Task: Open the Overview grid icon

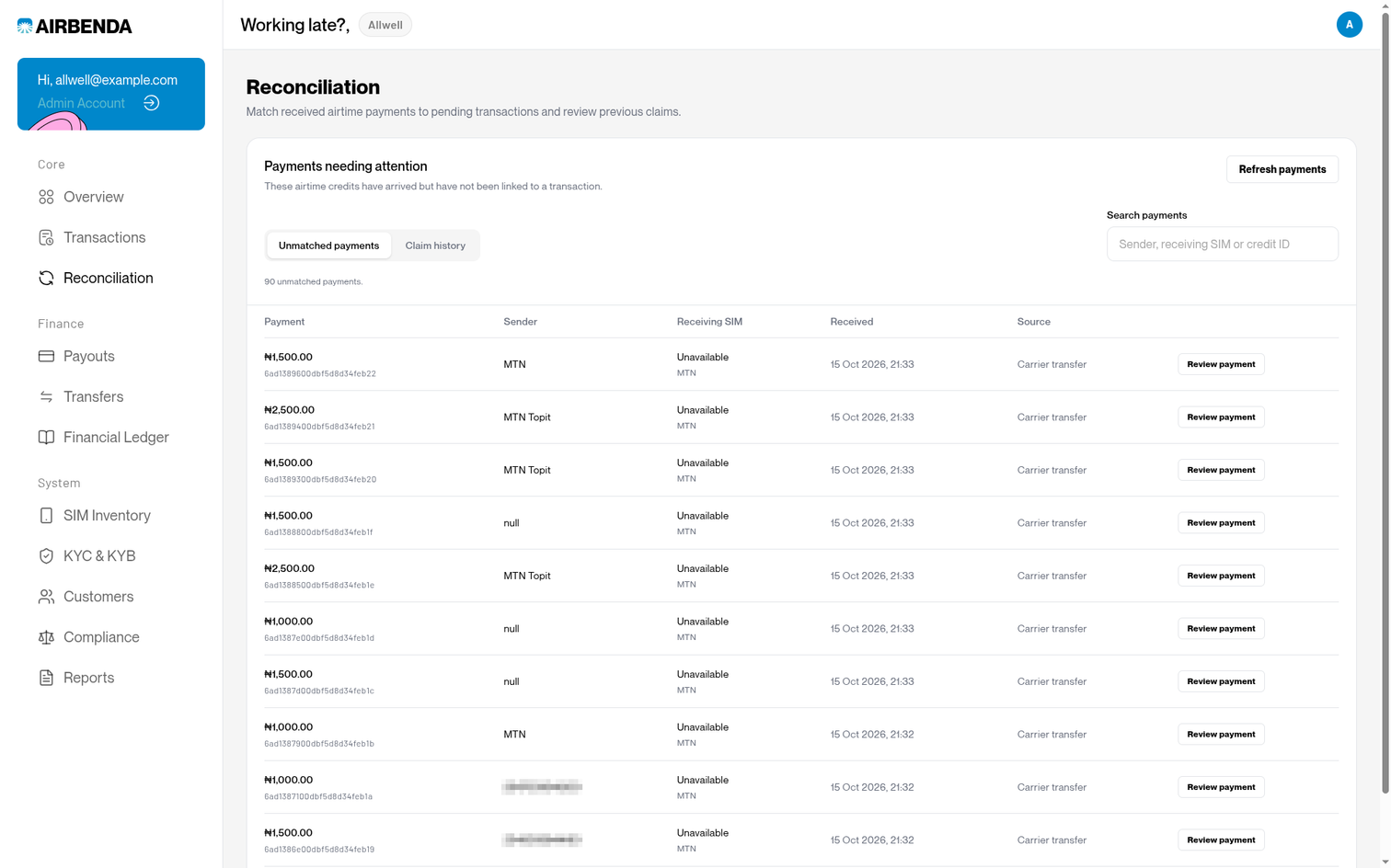Action: click(x=46, y=197)
